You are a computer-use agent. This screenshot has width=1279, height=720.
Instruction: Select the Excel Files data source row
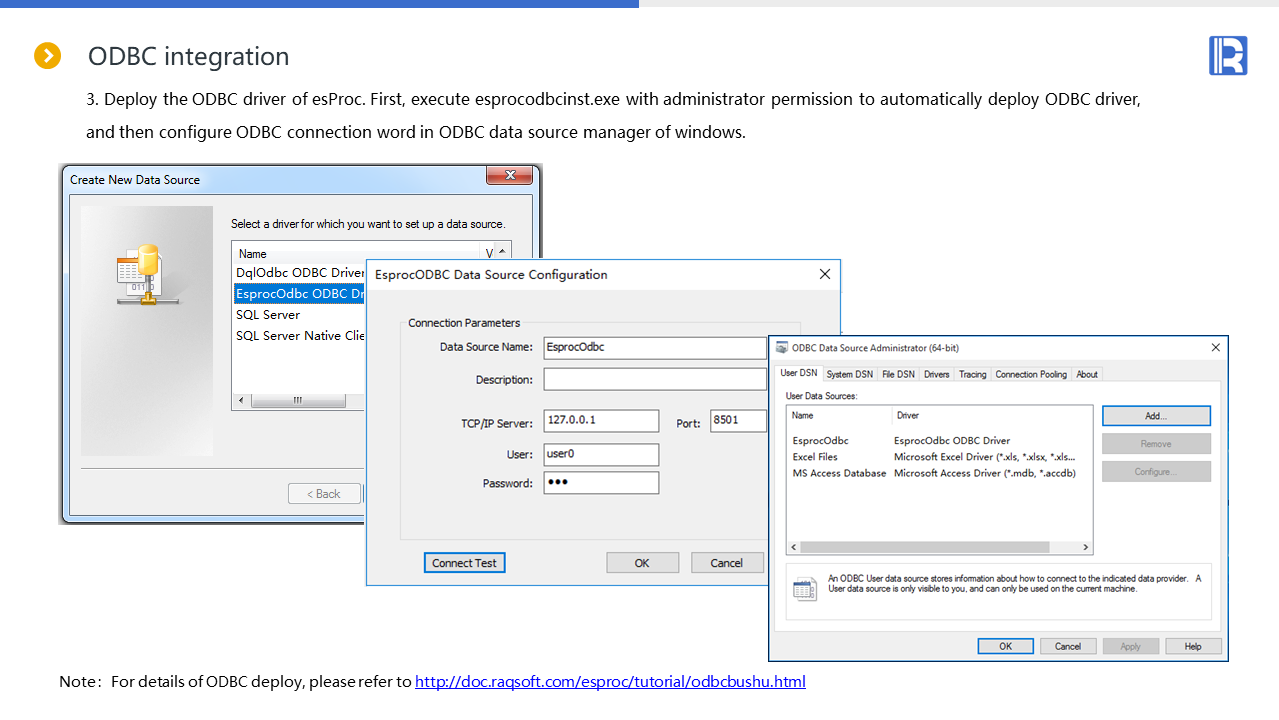tap(815, 457)
